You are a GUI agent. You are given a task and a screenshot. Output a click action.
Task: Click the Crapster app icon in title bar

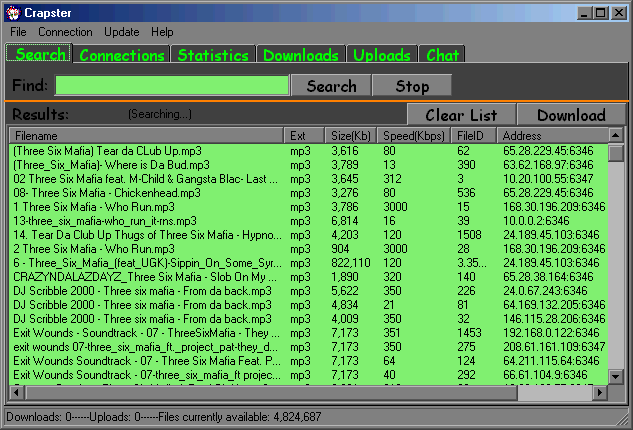pos(13,13)
